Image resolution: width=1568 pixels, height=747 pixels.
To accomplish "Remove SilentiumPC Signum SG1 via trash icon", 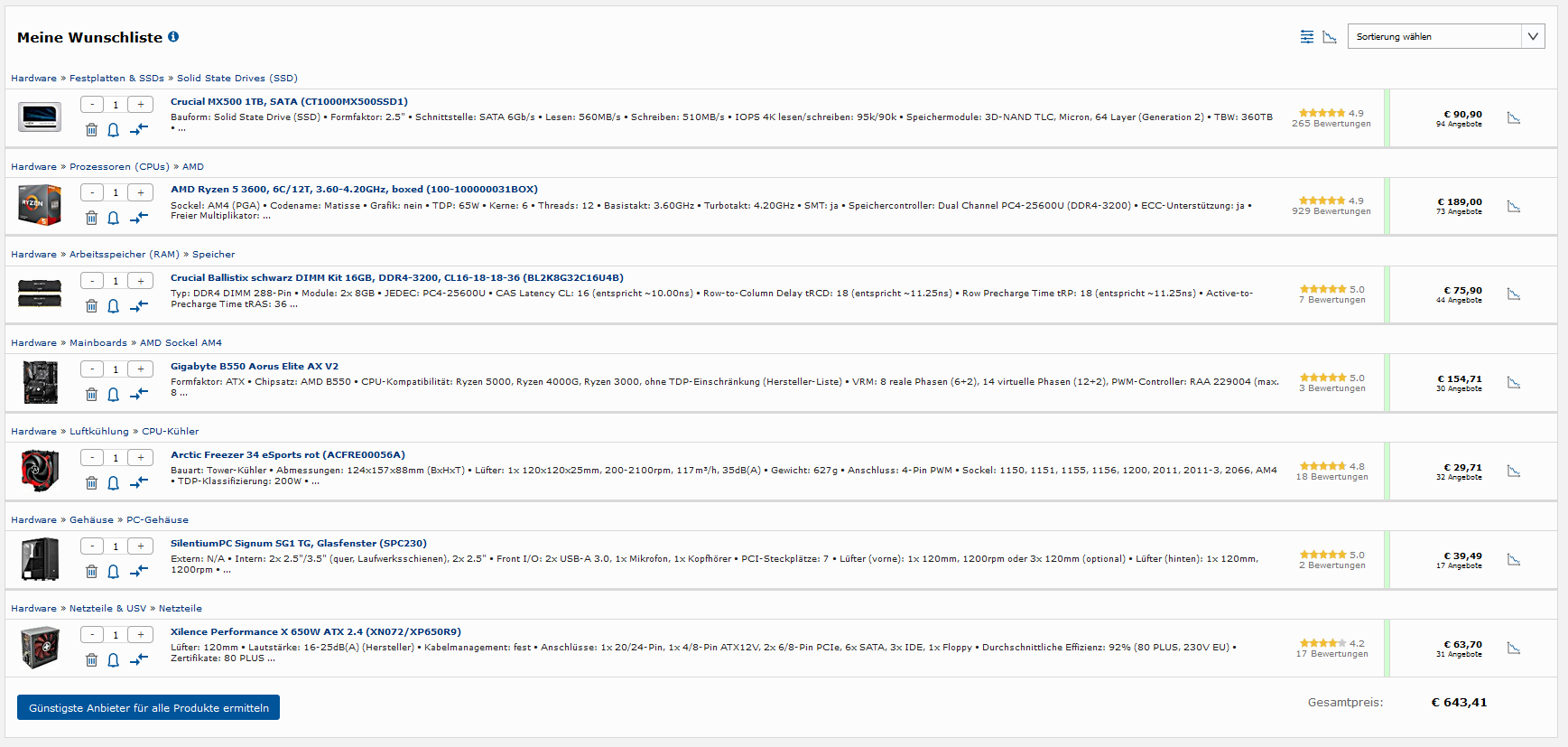I will pyautogui.click(x=91, y=572).
